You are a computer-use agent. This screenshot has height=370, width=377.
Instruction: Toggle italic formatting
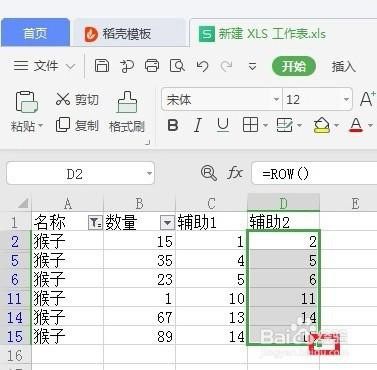198,125
